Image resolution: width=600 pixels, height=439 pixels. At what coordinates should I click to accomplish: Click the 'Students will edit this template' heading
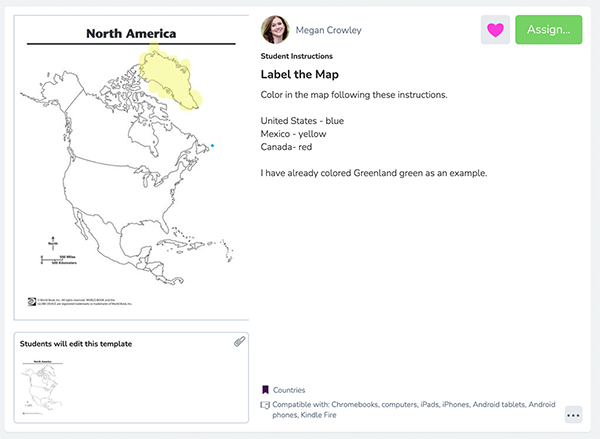coord(76,343)
